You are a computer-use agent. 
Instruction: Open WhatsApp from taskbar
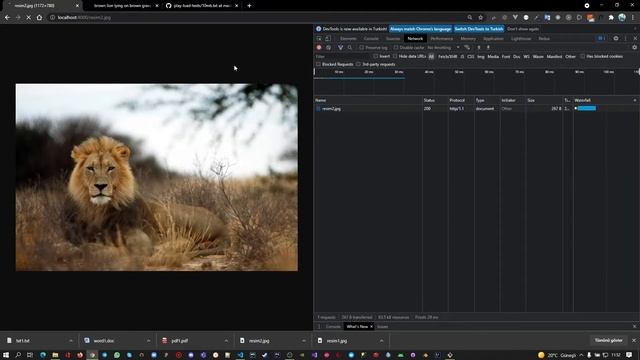click(x=117, y=355)
